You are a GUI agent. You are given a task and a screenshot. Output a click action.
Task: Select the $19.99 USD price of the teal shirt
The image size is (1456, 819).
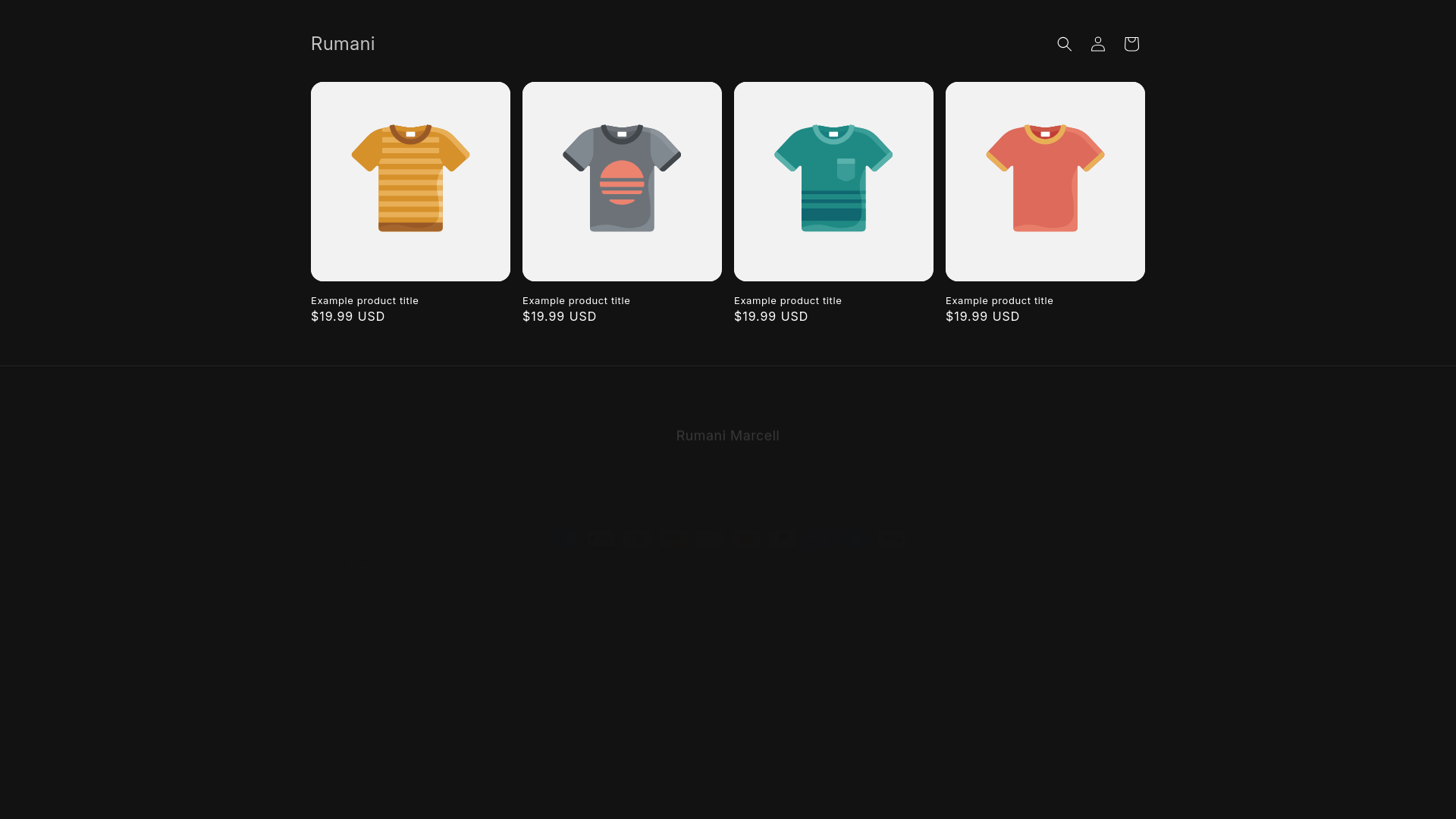771,316
